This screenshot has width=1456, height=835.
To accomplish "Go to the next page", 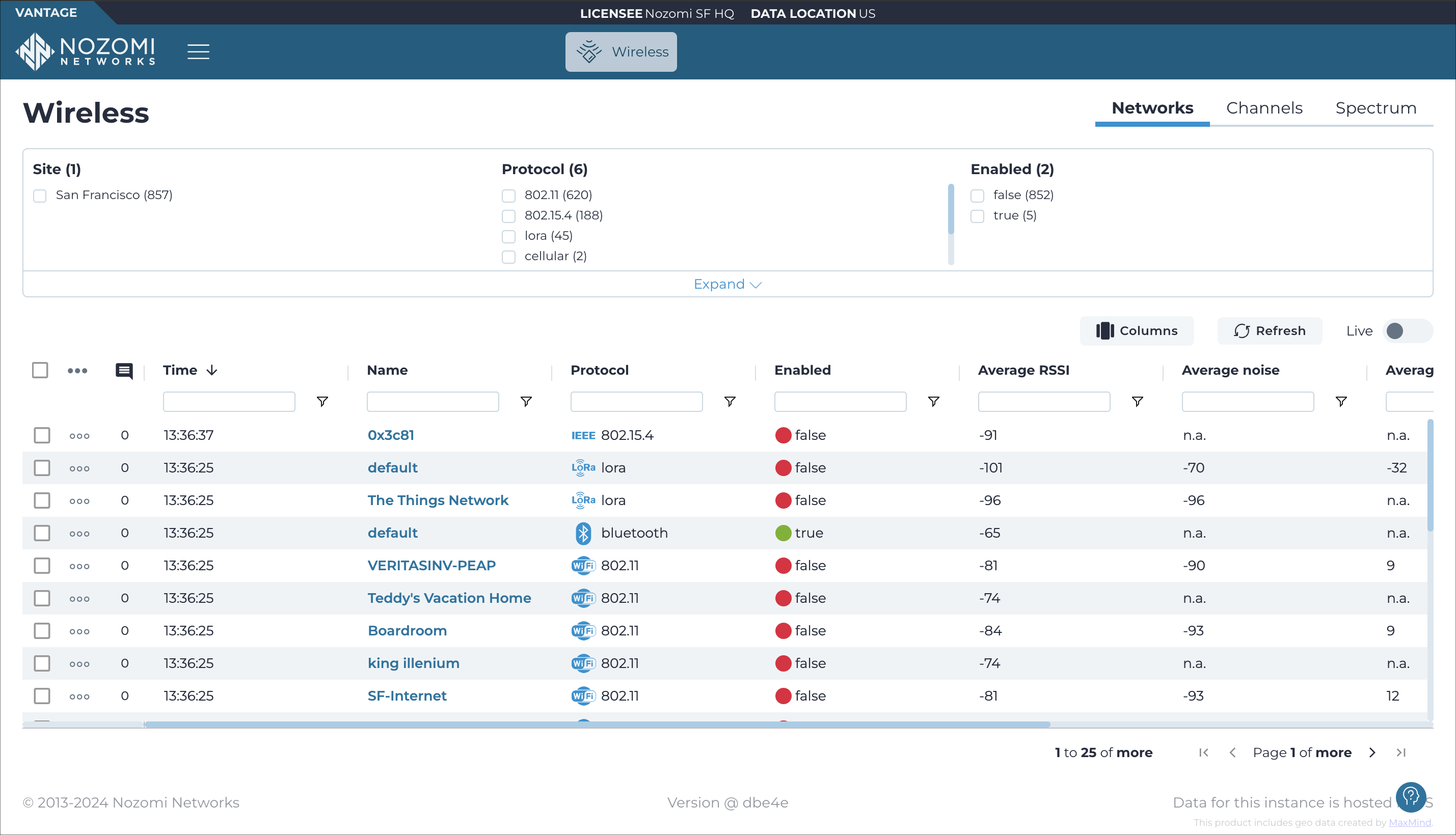I will (x=1372, y=753).
